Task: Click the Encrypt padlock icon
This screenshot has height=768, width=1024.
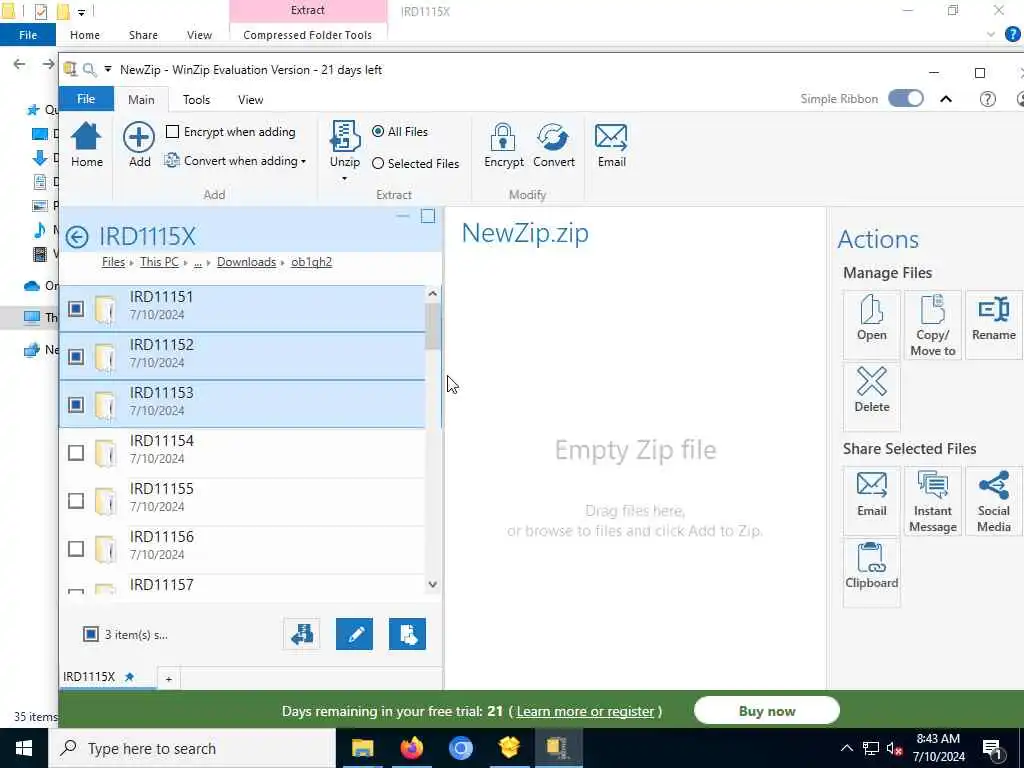Action: 504,145
